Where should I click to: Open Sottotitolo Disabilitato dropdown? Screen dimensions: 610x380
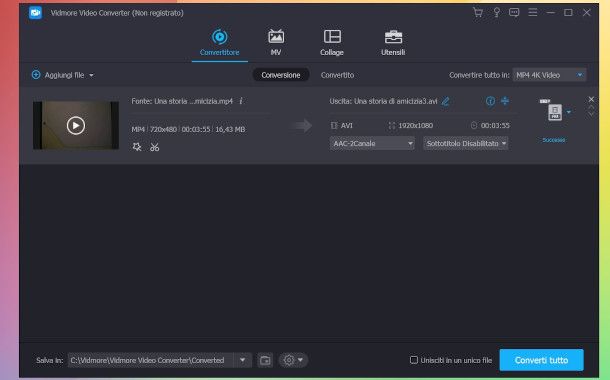[x=466, y=144]
